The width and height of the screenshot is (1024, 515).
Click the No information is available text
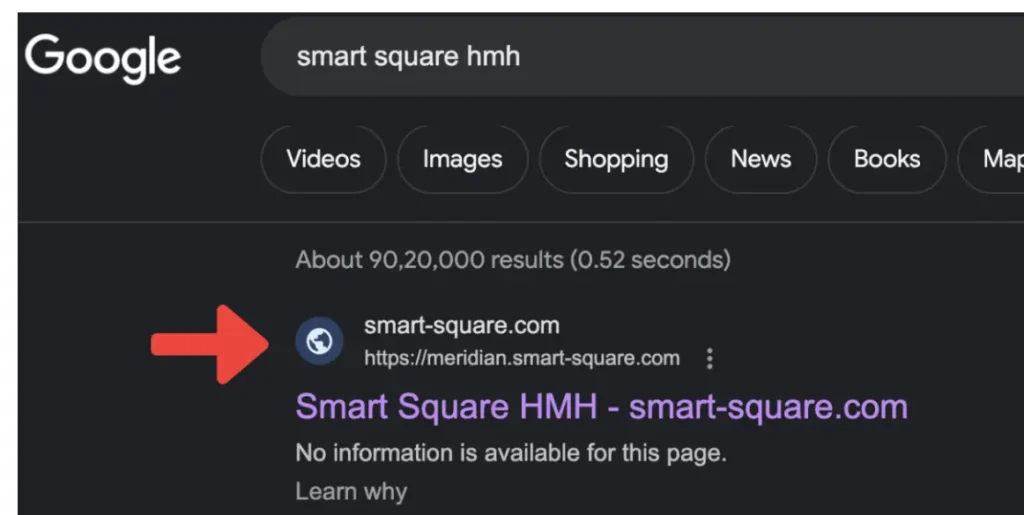pos(511,453)
